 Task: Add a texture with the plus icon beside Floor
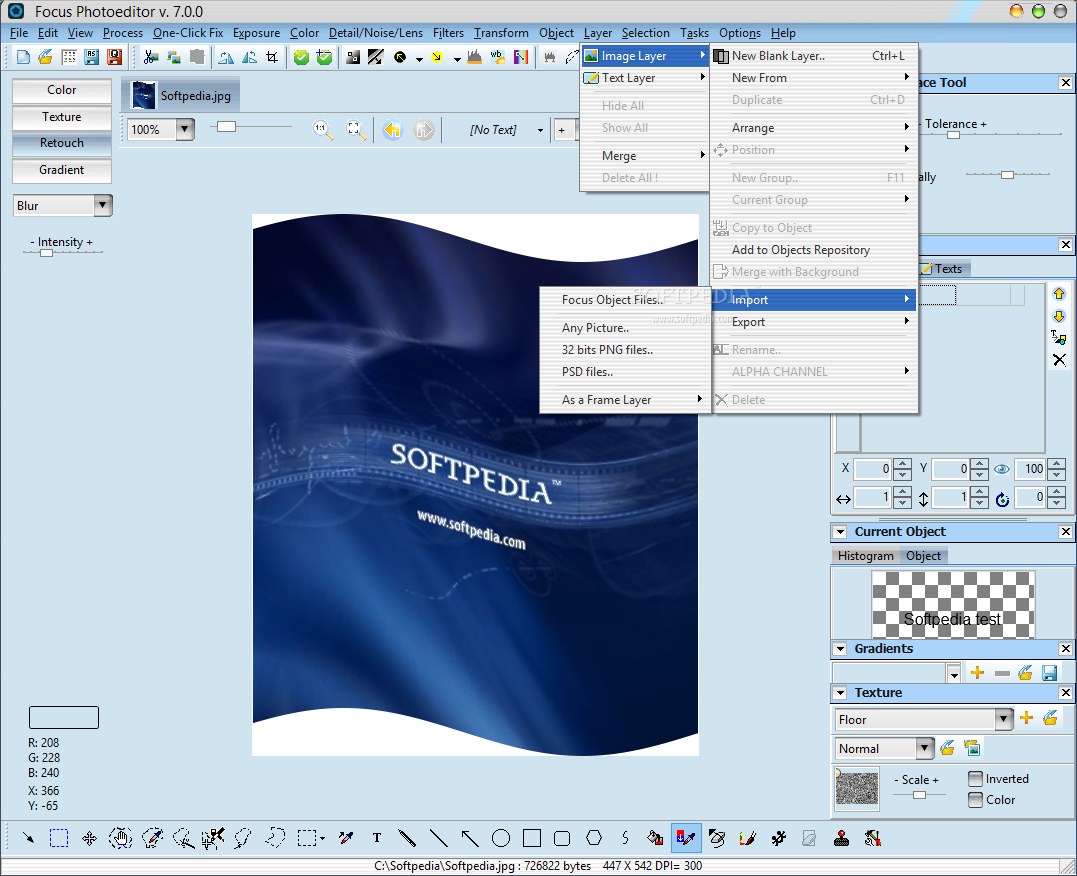coord(1027,719)
